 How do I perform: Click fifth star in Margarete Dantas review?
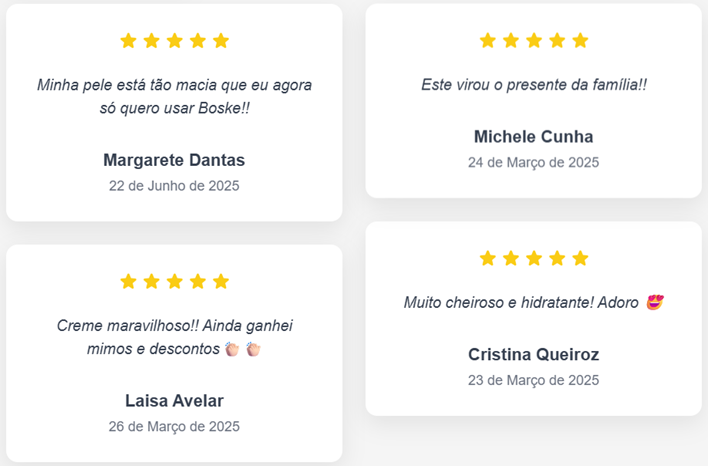221,41
